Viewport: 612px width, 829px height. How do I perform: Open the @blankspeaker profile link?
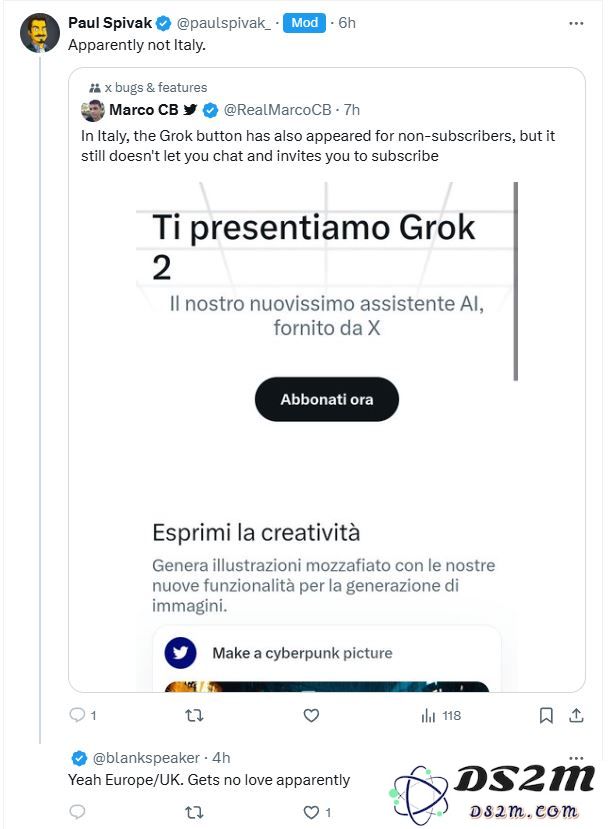point(146,758)
